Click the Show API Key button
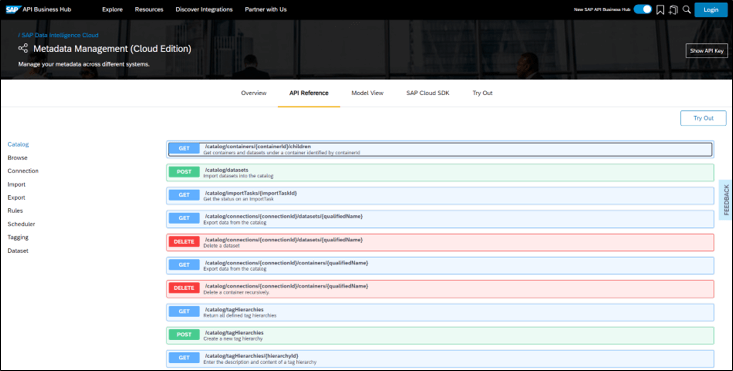Screen dimensions: 733x371 (706, 50)
